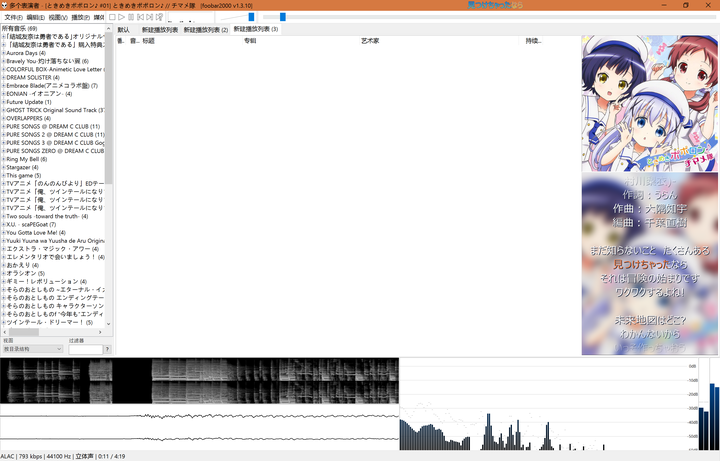Expand the Future Update (1) node
Image resolution: width=720 pixels, height=461 pixels.
pyautogui.click(x=4, y=102)
